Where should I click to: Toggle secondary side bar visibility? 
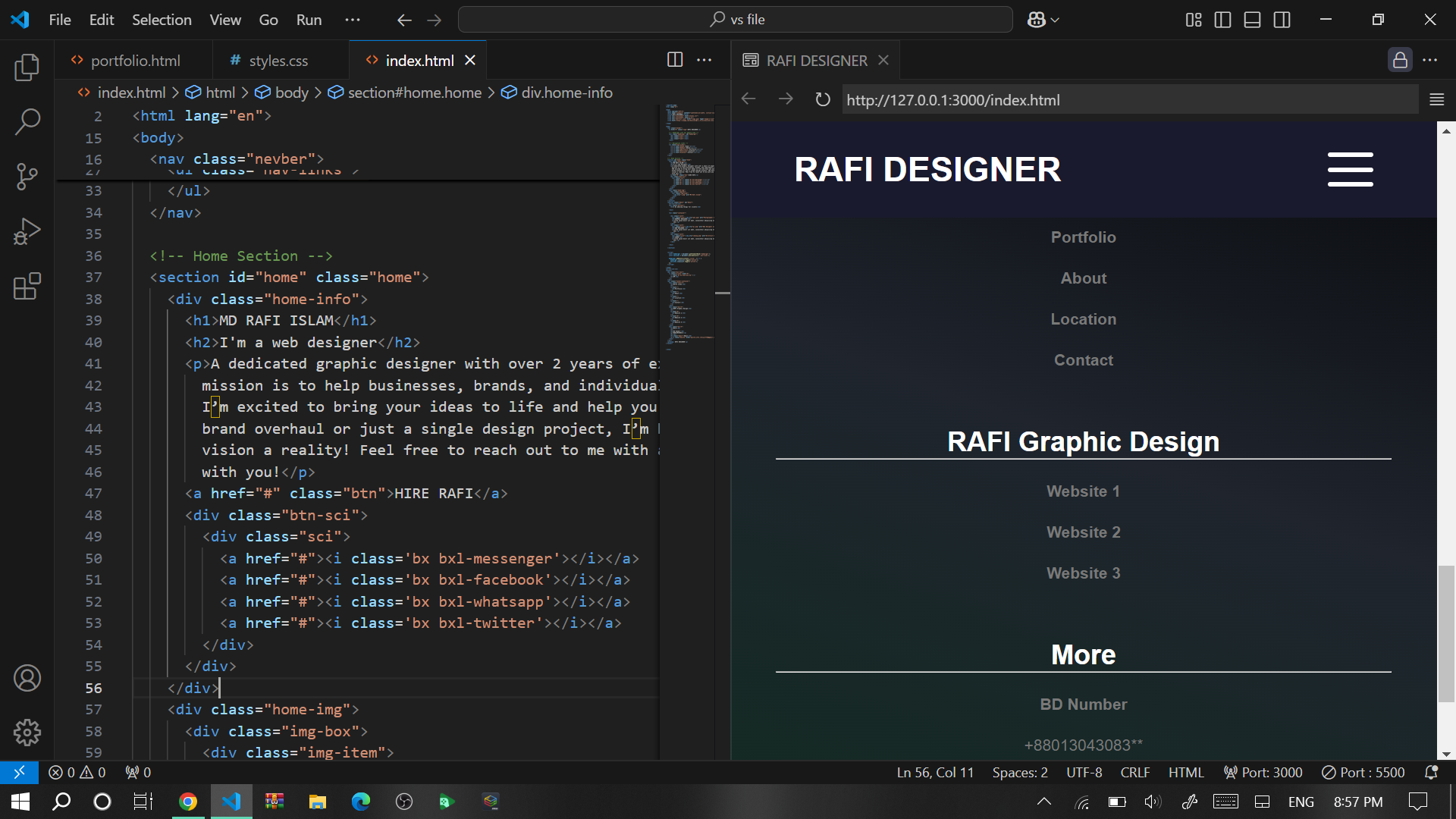(1282, 20)
